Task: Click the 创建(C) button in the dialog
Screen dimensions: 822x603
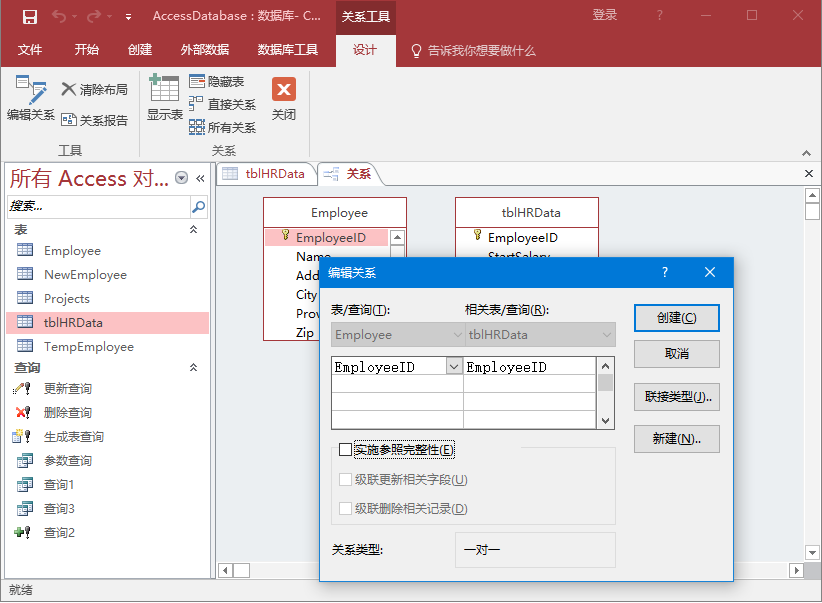Action: coord(676,318)
